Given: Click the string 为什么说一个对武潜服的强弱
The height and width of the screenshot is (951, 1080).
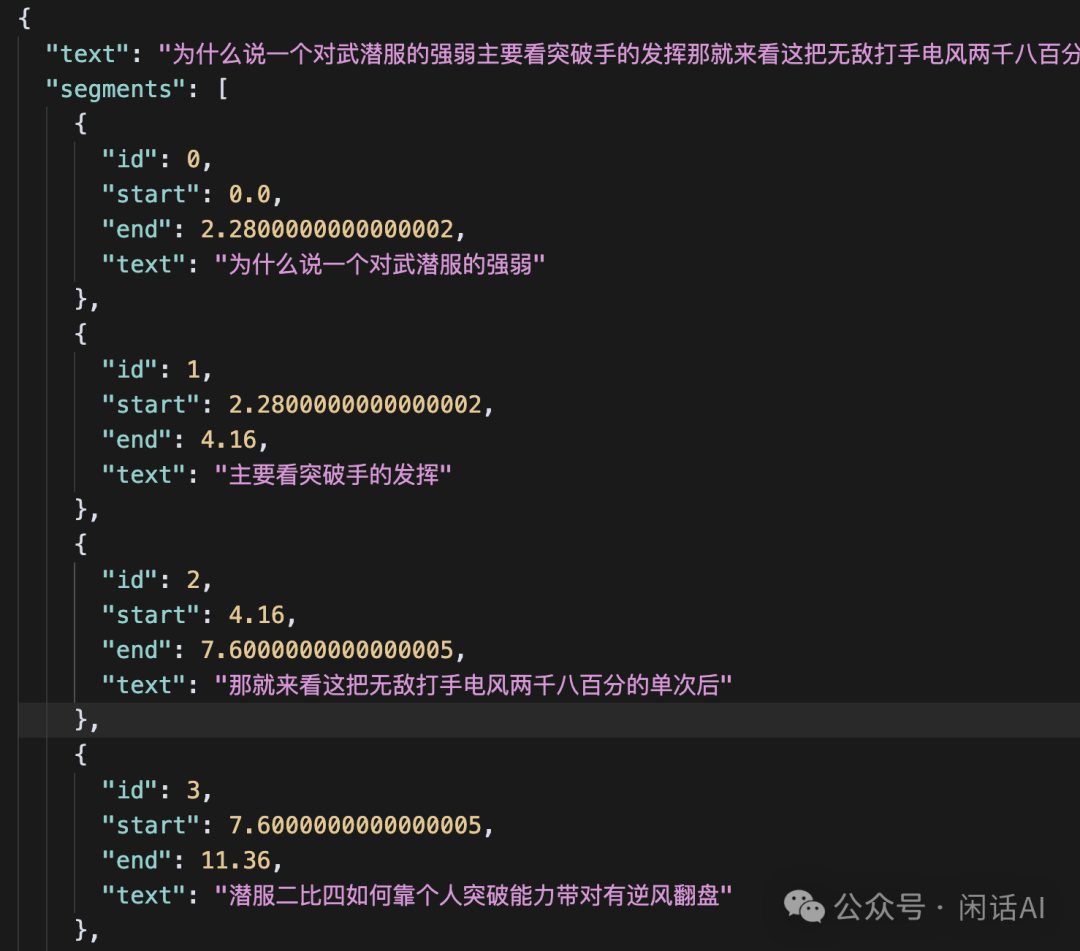Looking at the screenshot, I should (x=380, y=265).
